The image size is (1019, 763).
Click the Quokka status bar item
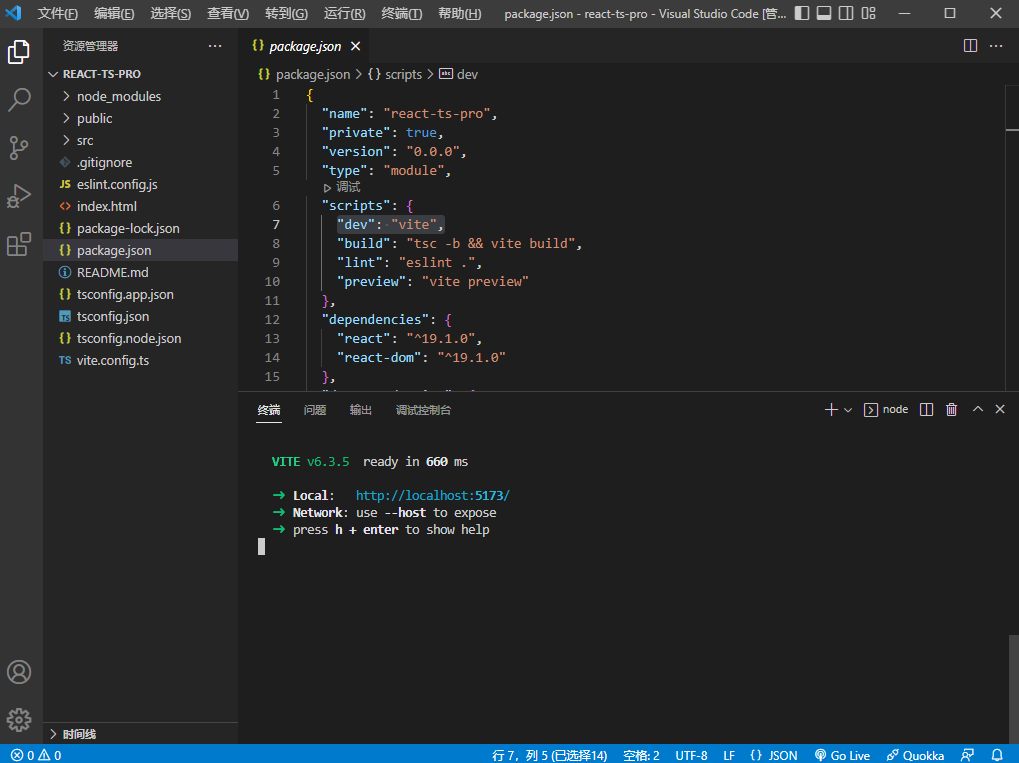point(915,755)
